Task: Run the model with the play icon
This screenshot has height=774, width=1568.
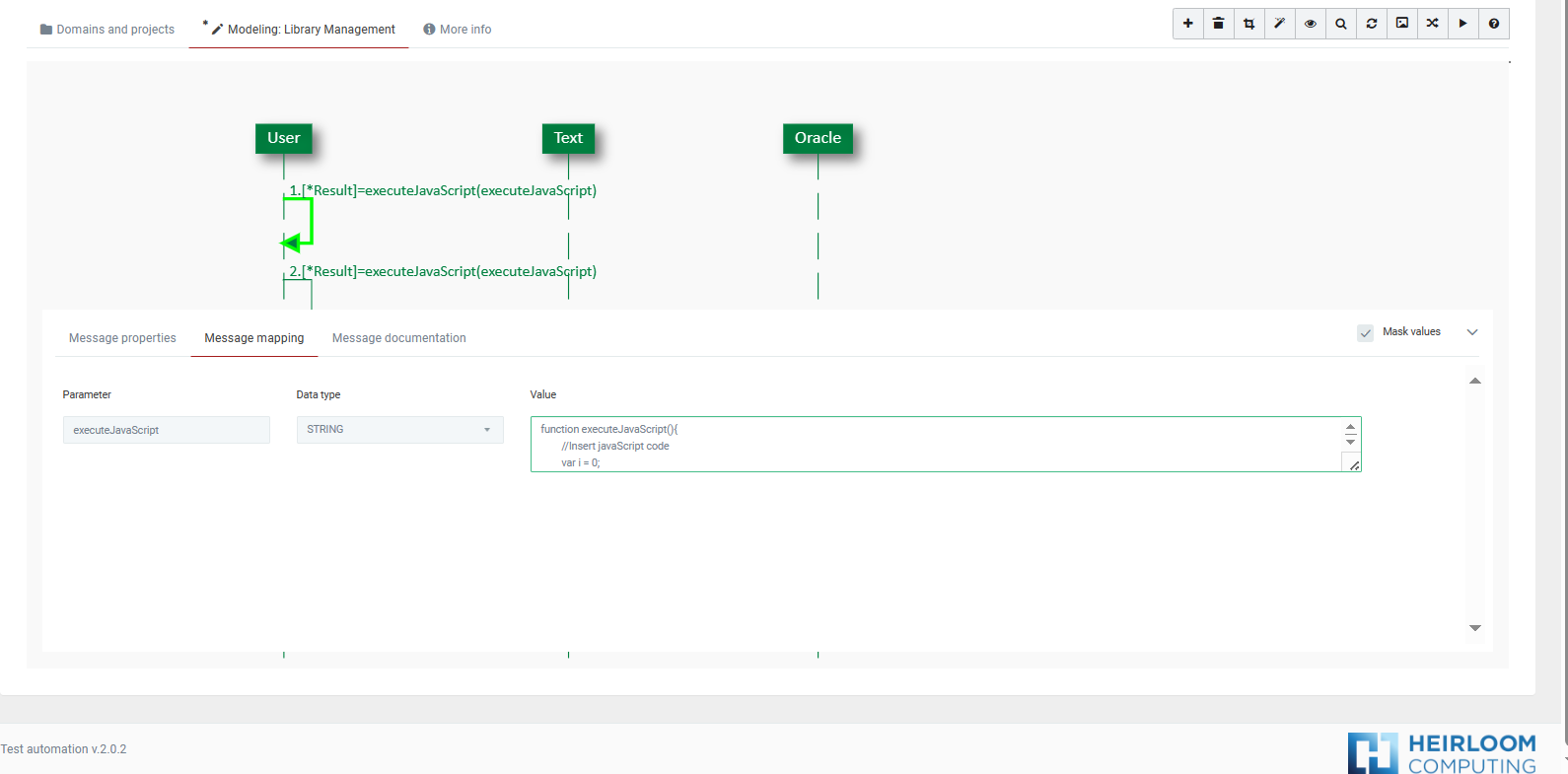Action: click(1463, 24)
